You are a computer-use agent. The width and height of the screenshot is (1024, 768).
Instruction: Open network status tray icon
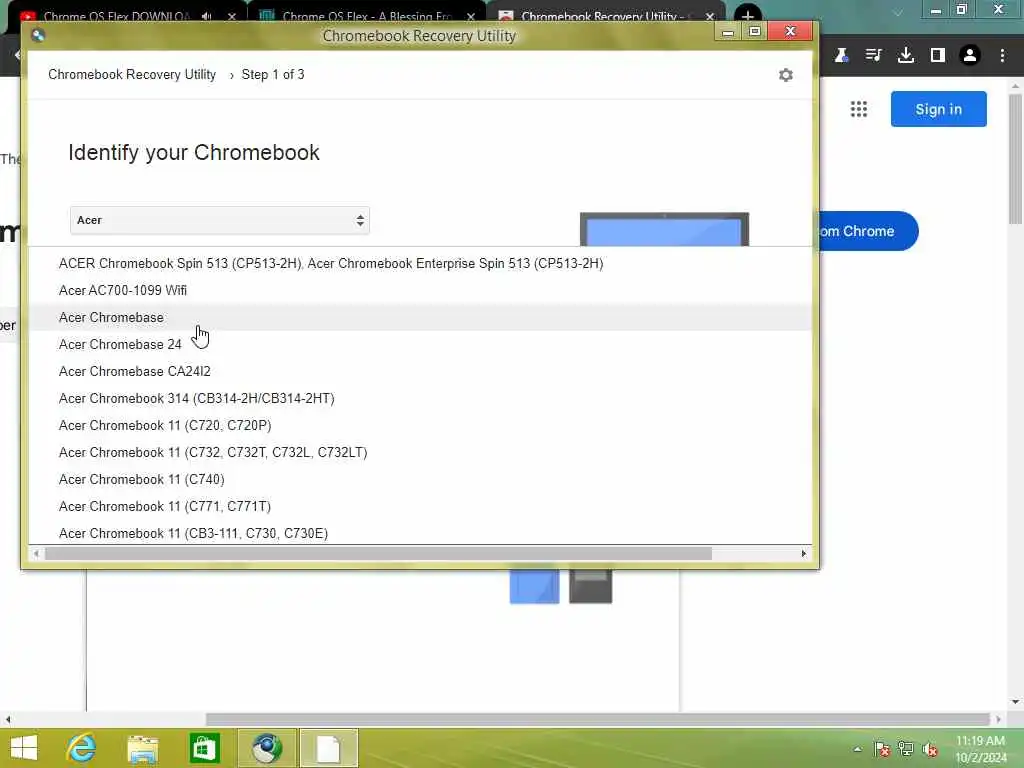click(906, 749)
